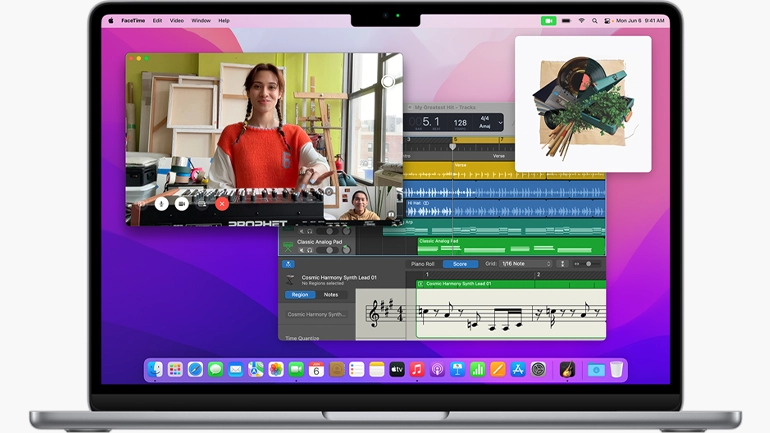The image size is (770, 433).
Task: Open Messages from the Dock
Action: coord(215,369)
